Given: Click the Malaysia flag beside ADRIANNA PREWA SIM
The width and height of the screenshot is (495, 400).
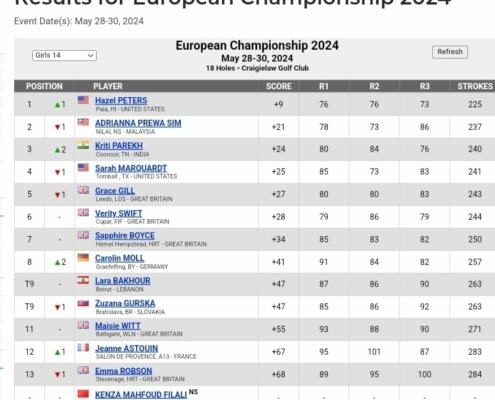Looking at the screenshot, I should (83, 122).
